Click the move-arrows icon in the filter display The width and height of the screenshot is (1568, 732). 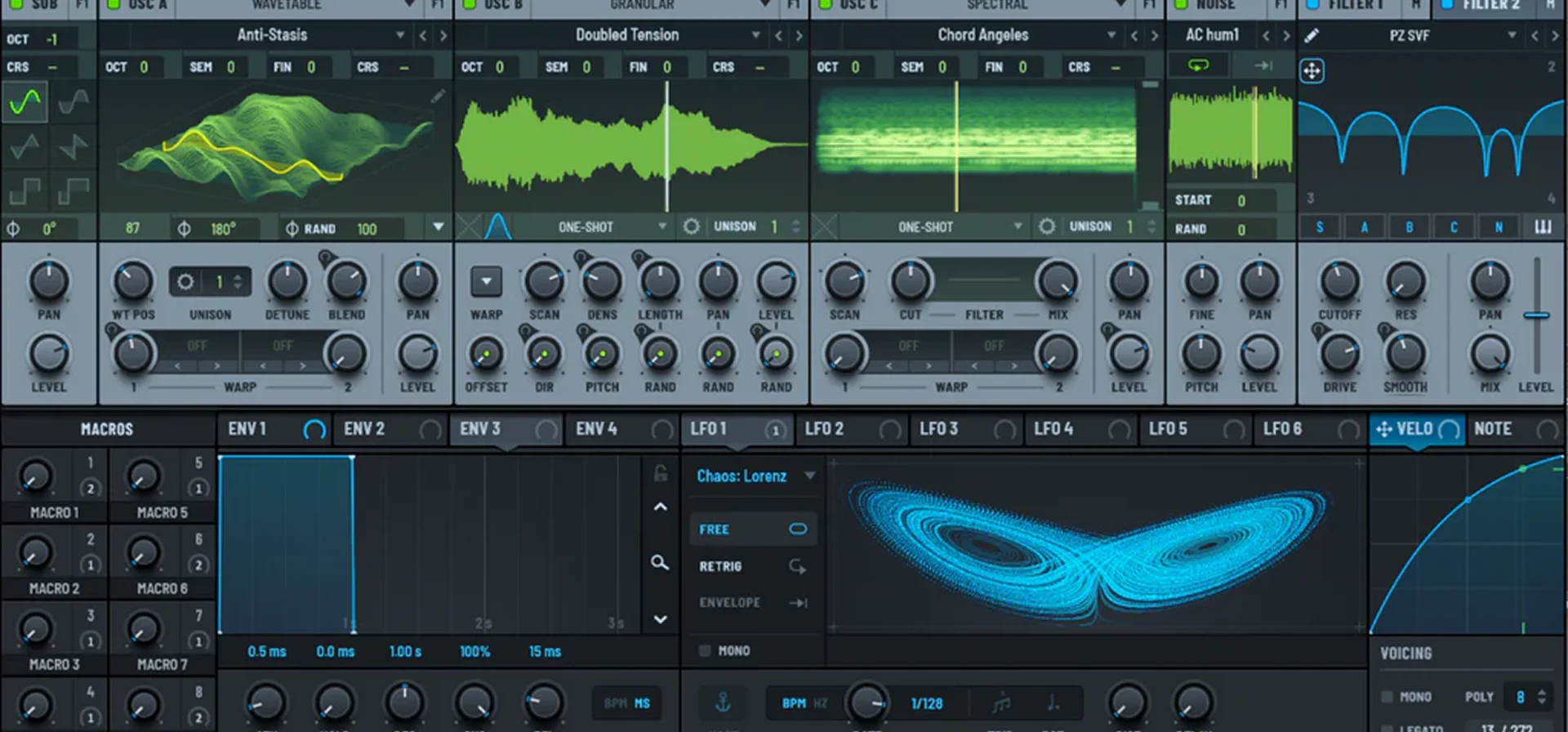pos(1312,71)
